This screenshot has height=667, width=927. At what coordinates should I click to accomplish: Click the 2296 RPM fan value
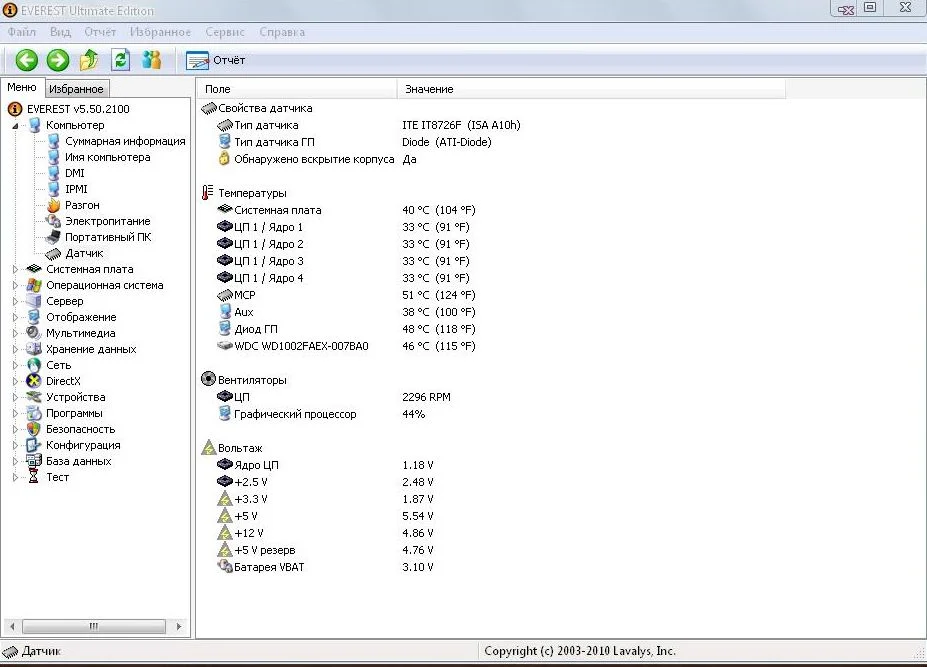[426, 397]
